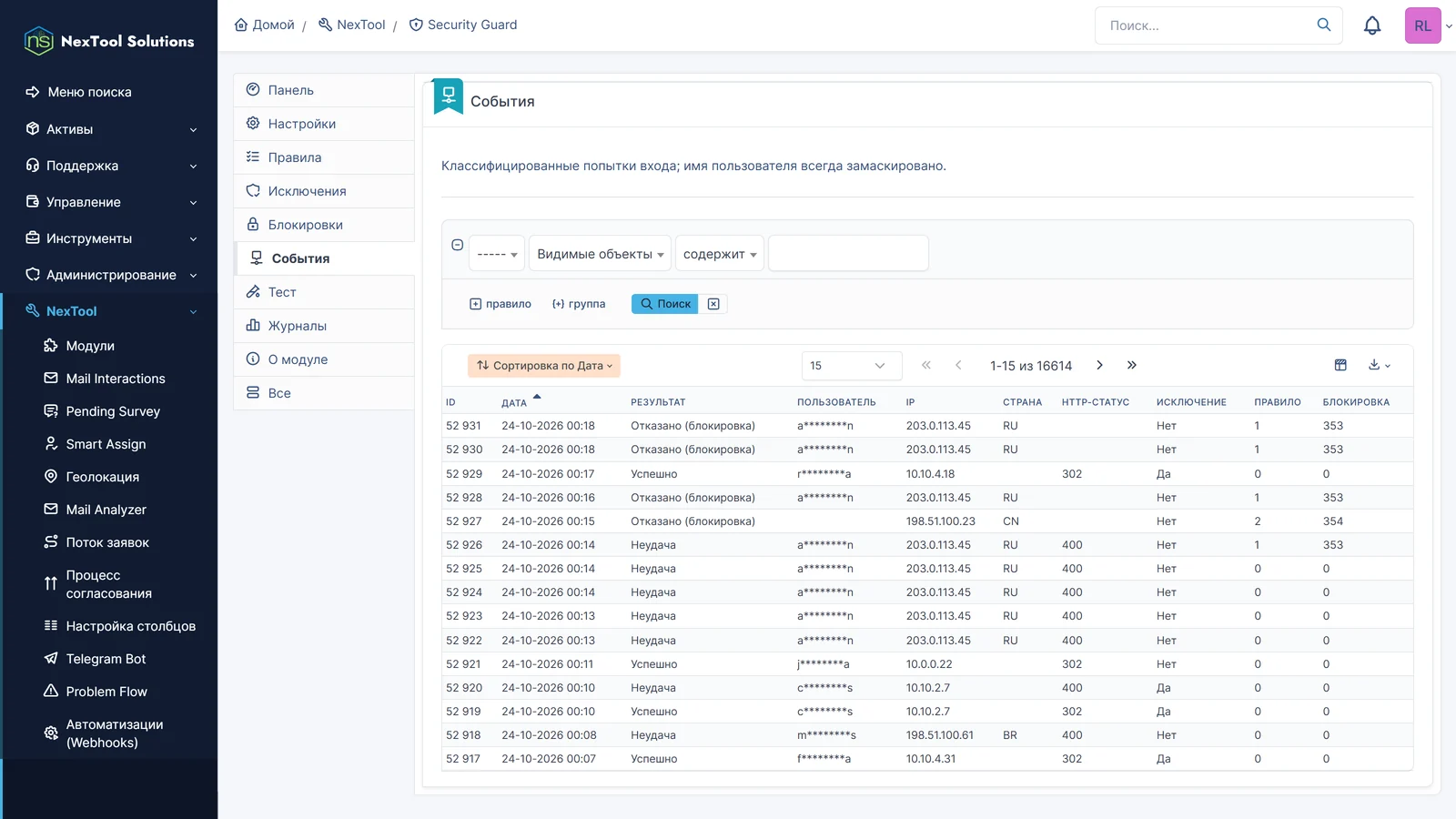Image resolution: width=1456 pixels, height=819 pixels.
Task: Open the содержит condition dropdown
Action: point(719,254)
